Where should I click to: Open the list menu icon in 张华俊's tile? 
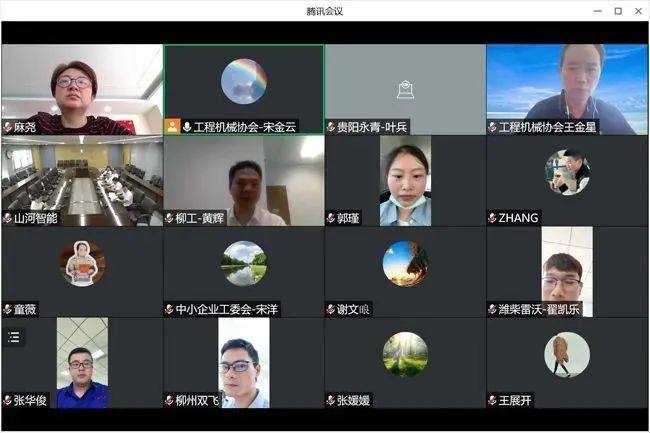[13, 337]
